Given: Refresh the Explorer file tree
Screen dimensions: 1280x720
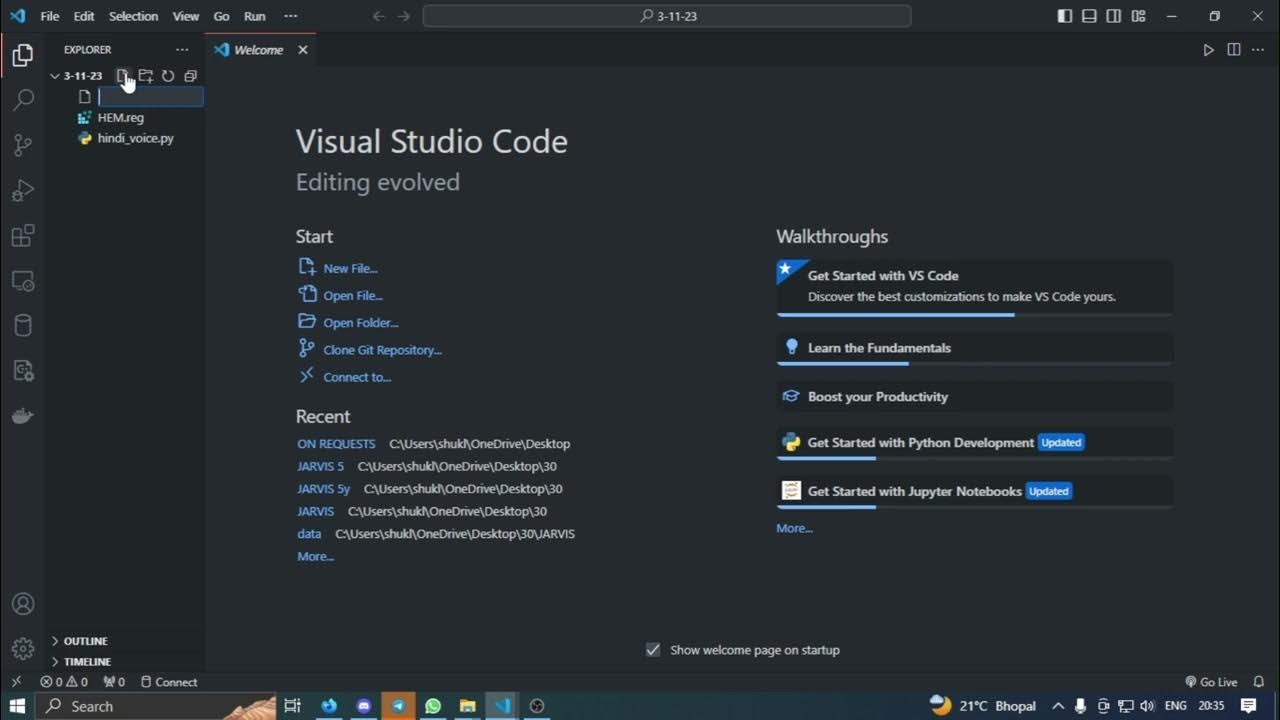Looking at the screenshot, I should pos(168,76).
